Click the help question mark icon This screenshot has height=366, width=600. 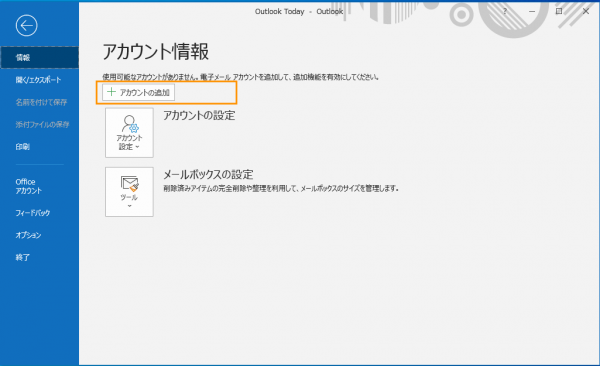505,11
